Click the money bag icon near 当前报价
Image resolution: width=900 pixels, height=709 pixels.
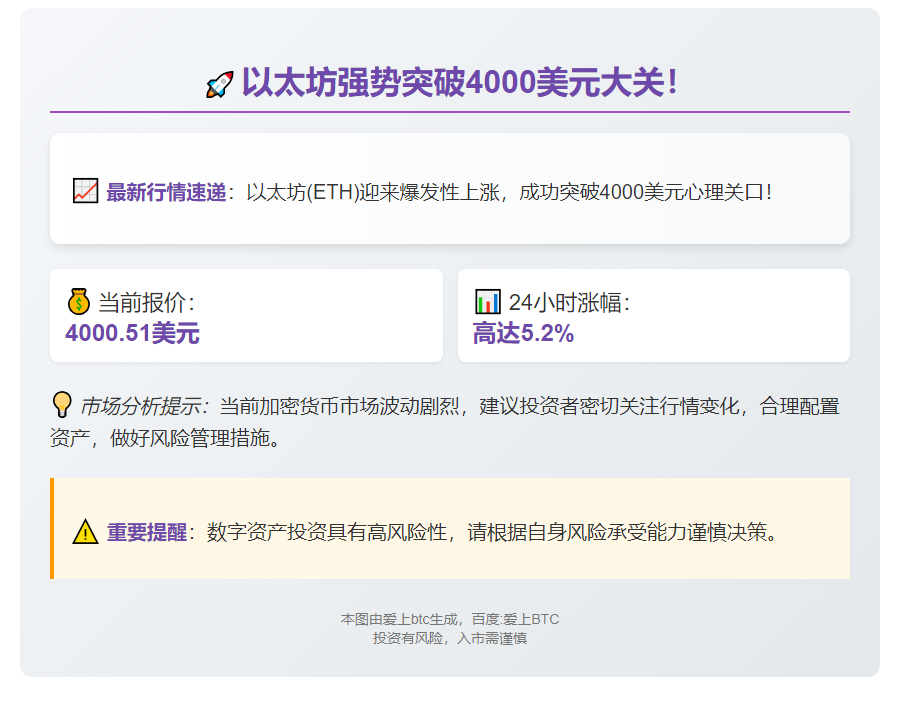point(79,301)
